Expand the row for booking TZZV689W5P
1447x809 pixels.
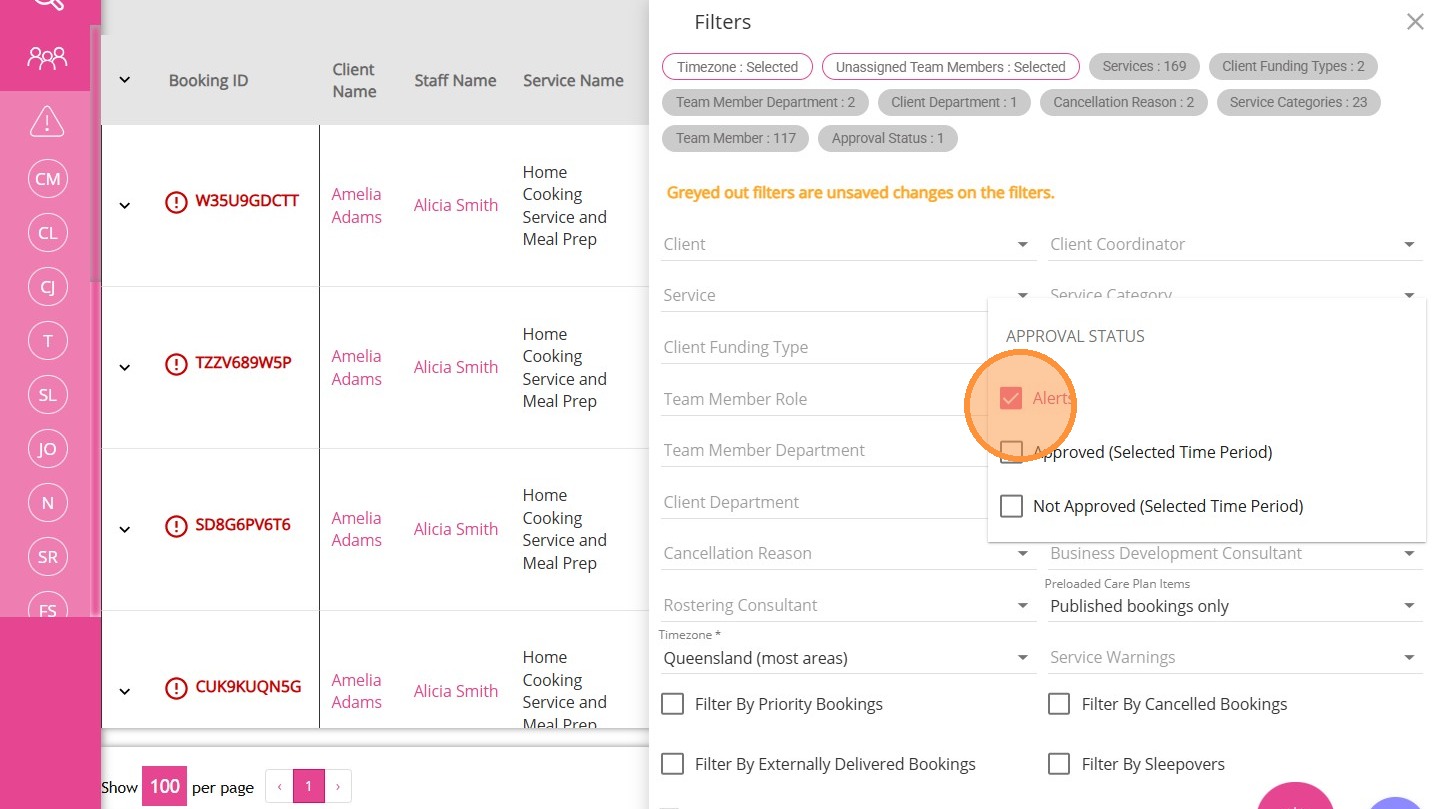coord(125,367)
